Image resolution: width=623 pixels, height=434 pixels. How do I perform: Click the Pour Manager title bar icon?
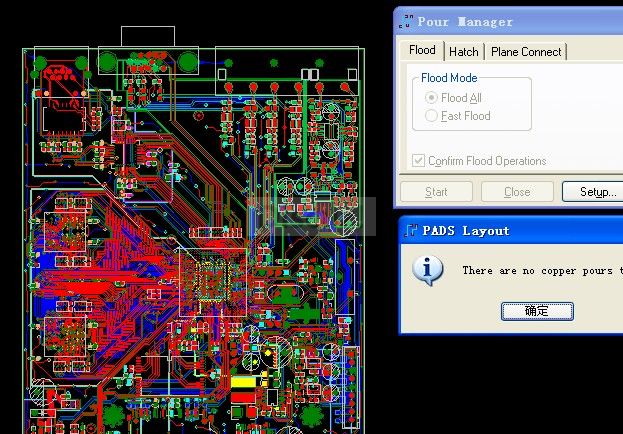pyautogui.click(x=406, y=21)
